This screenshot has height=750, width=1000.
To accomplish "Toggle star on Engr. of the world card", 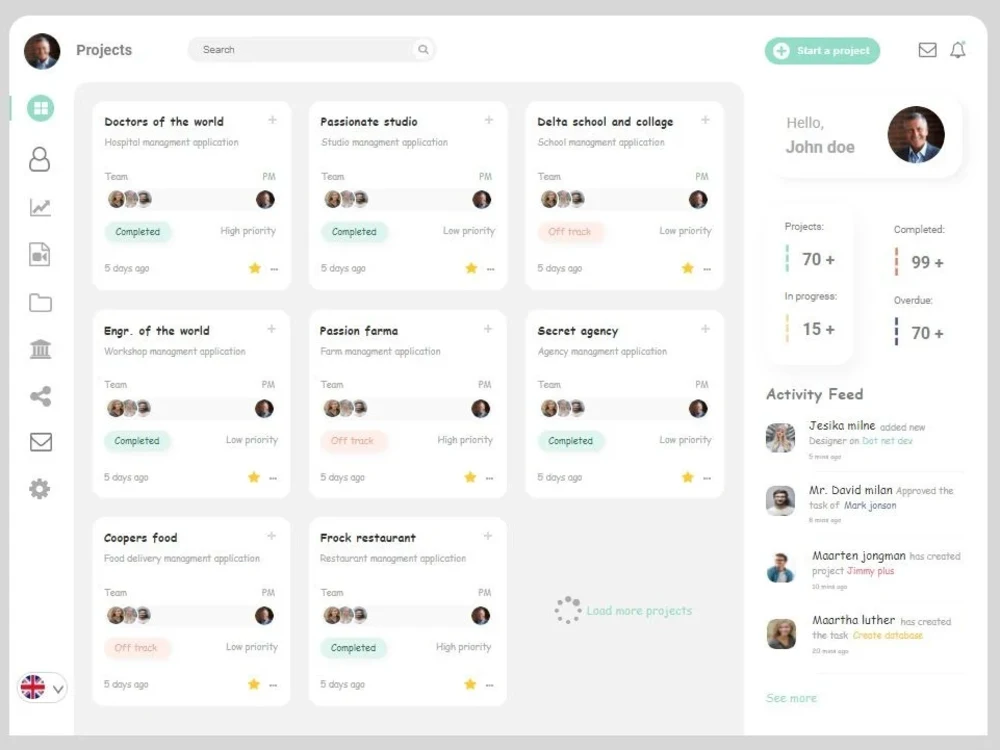I will [x=254, y=477].
